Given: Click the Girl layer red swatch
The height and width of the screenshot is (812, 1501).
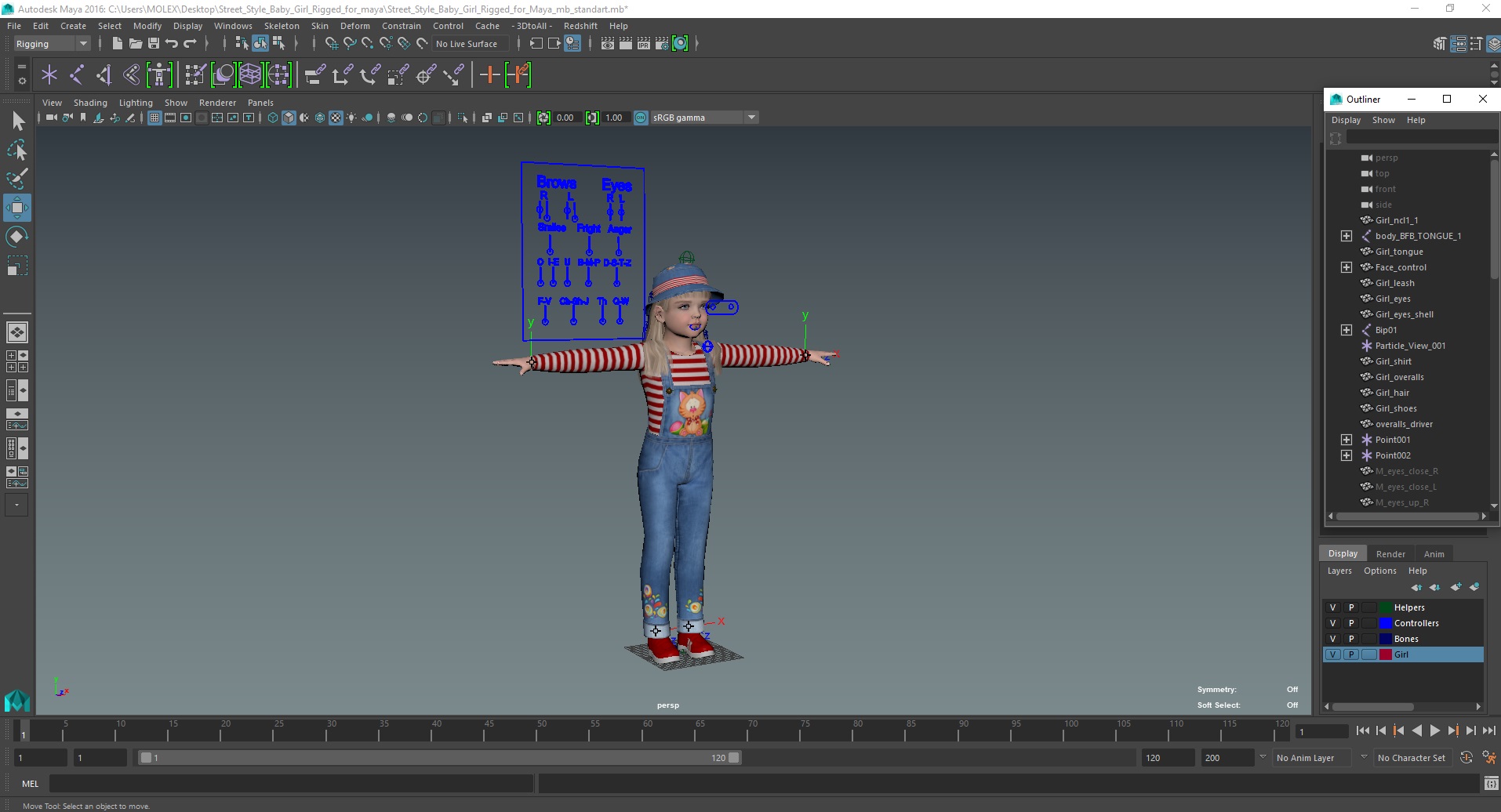Looking at the screenshot, I should 1386,654.
